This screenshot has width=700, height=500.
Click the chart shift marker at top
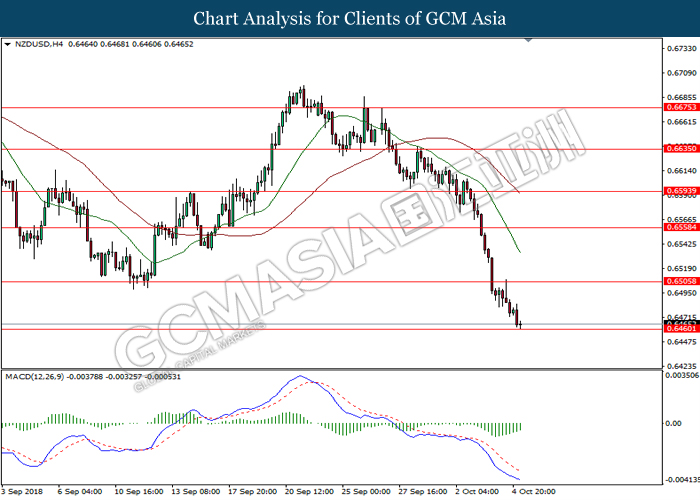point(529,40)
